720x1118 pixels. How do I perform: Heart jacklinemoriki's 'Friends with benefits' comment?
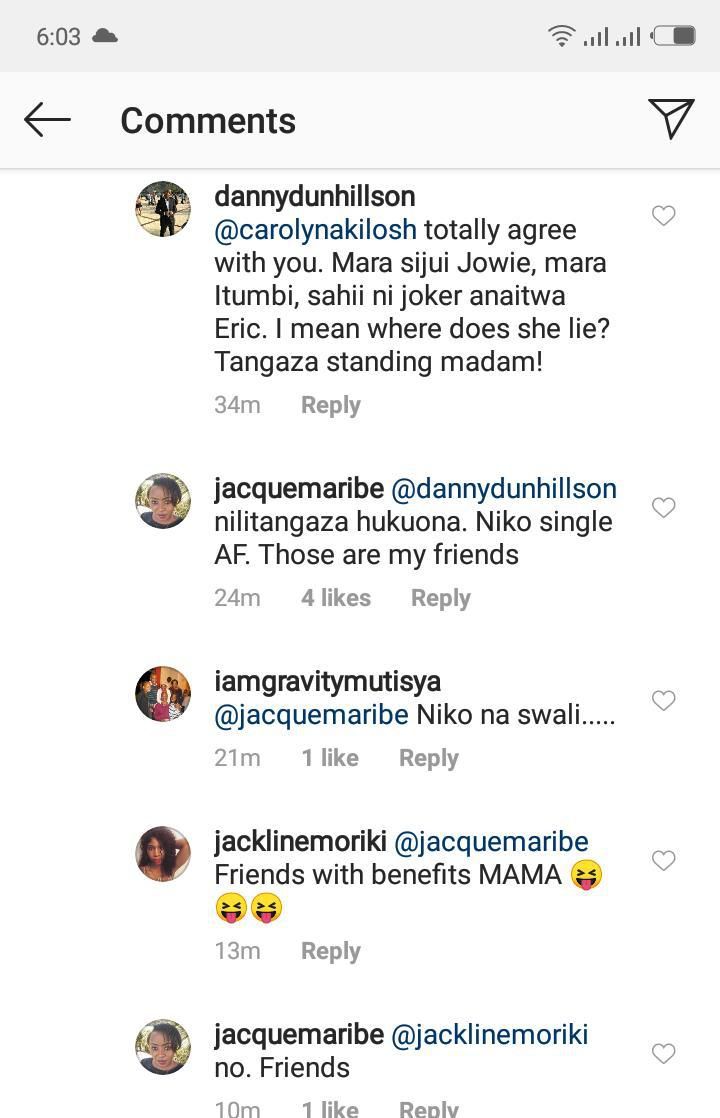(663, 861)
